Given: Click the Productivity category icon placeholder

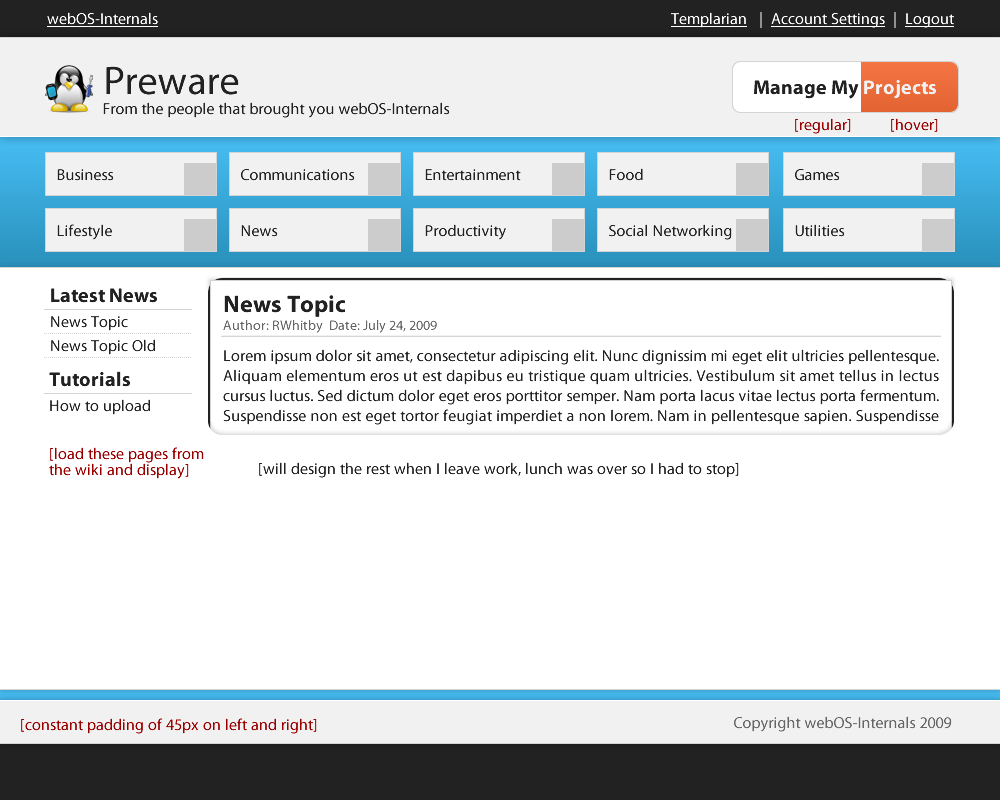Looking at the screenshot, I should click(x=568, y=235).
